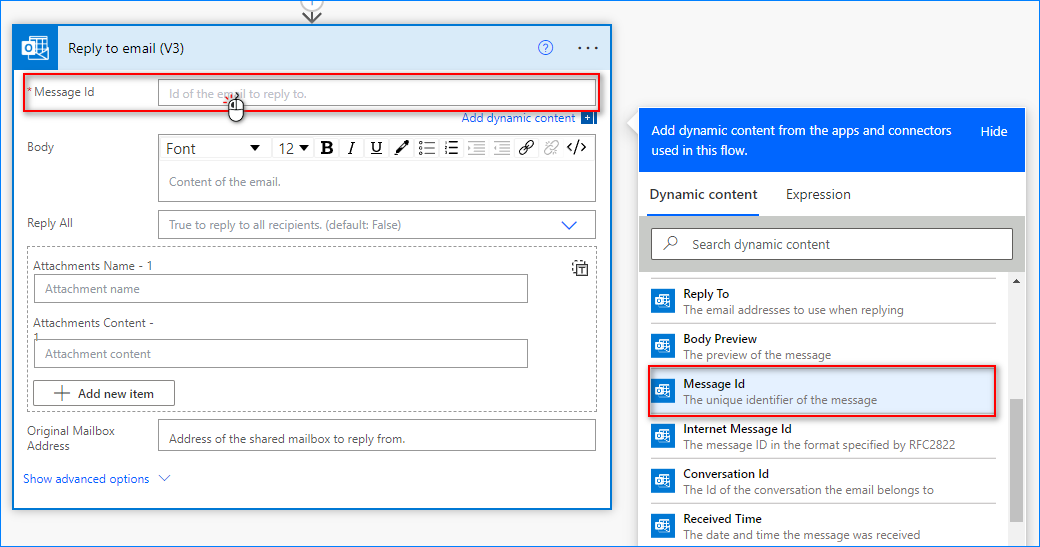1040x547 pixels.
Task: Select Conversation Id dynamic content
Action: coord(822,481)
